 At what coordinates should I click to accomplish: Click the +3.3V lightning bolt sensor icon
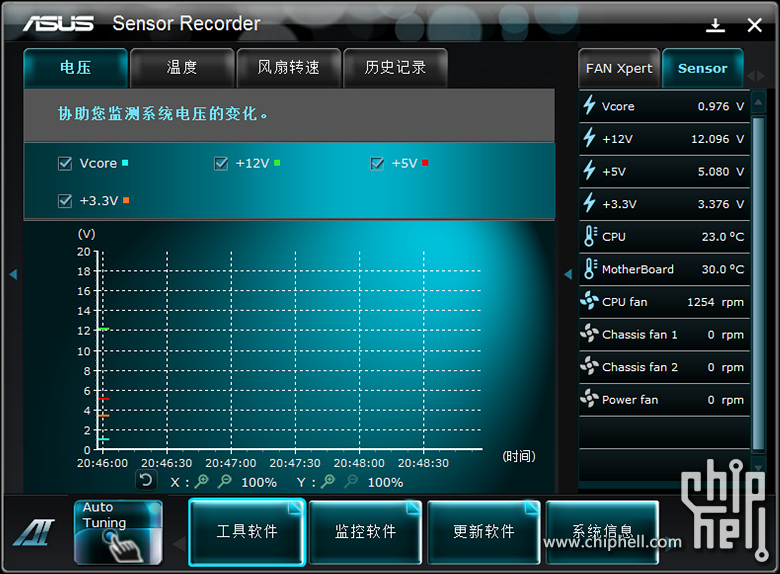coord(589,203)
